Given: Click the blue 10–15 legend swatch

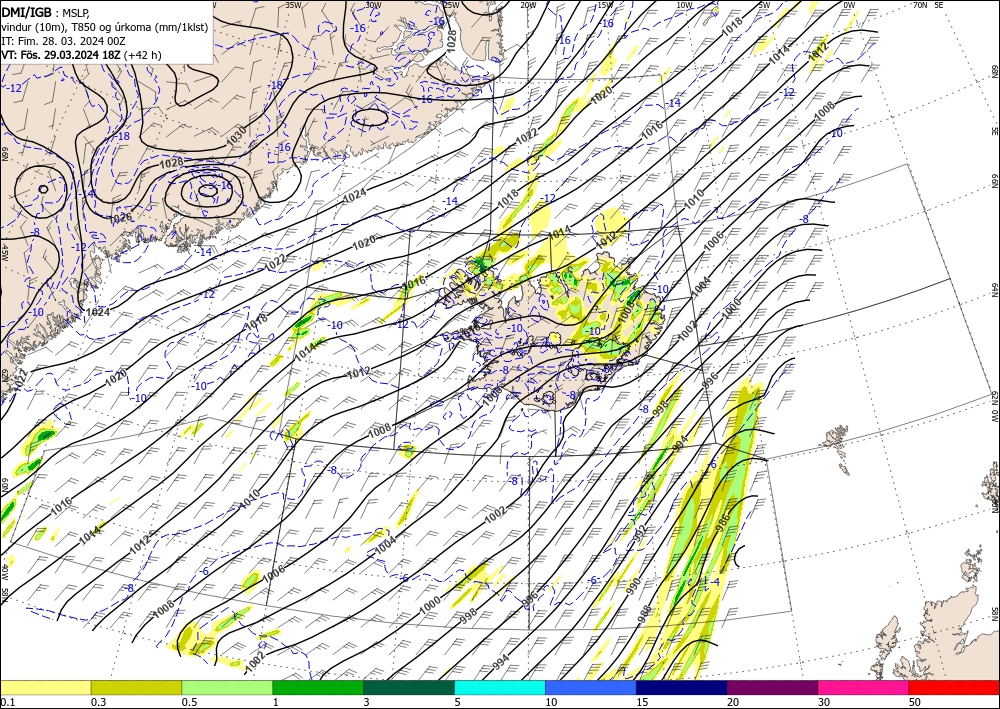Looking at the screenshot, I should pyautogui.click(x=591, y=687).
